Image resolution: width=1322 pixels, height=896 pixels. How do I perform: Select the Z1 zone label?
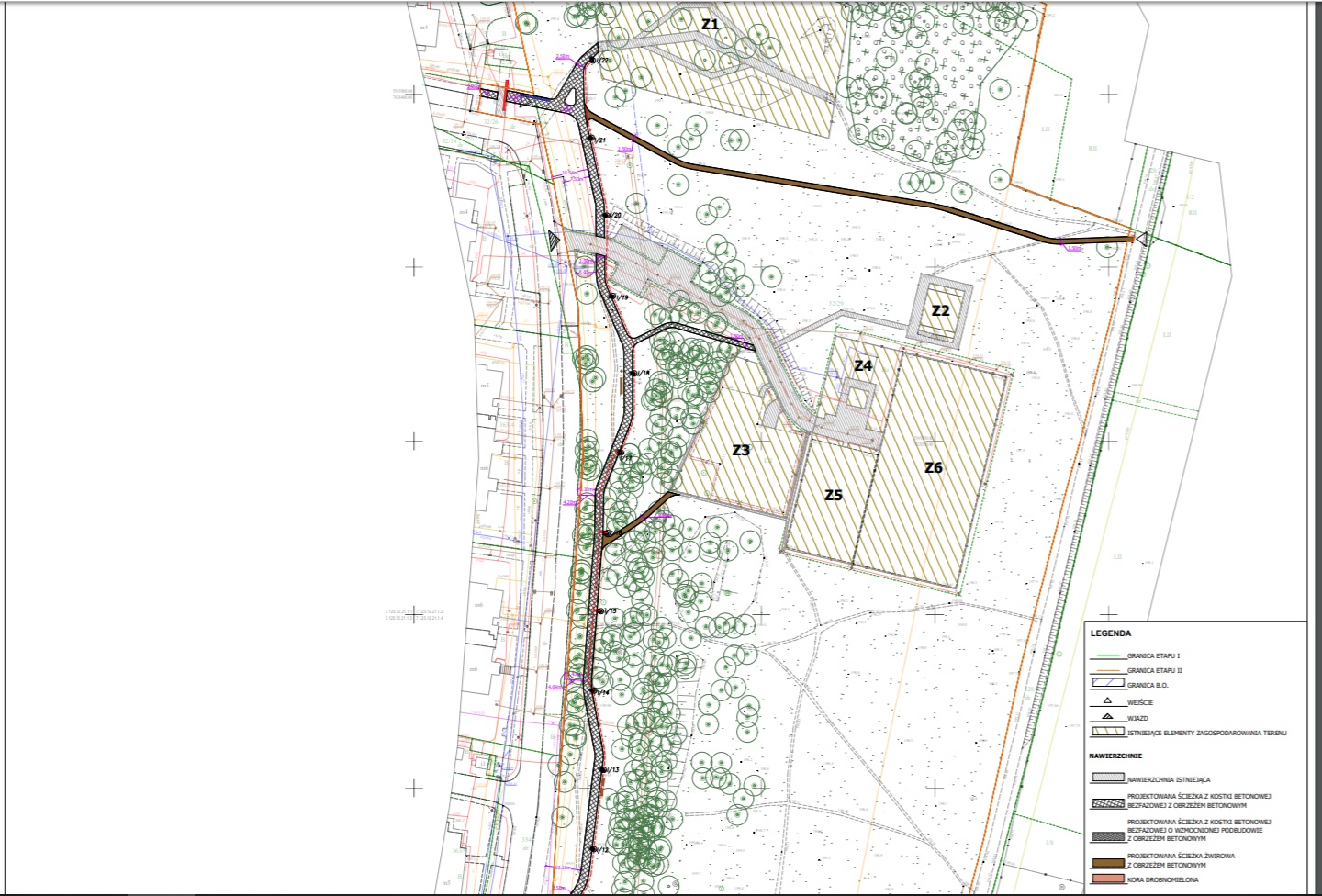pyautogui.click(x=710, y=25)
